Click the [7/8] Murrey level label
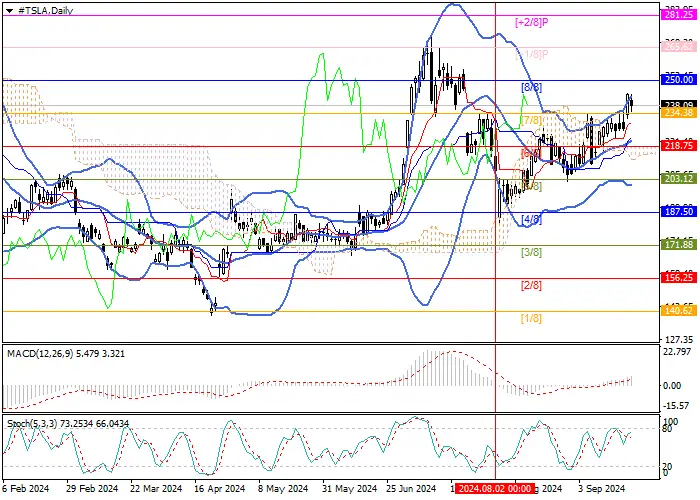Image resolution: width=700 pixels, height=500 pixels. (x=532, y=121)
